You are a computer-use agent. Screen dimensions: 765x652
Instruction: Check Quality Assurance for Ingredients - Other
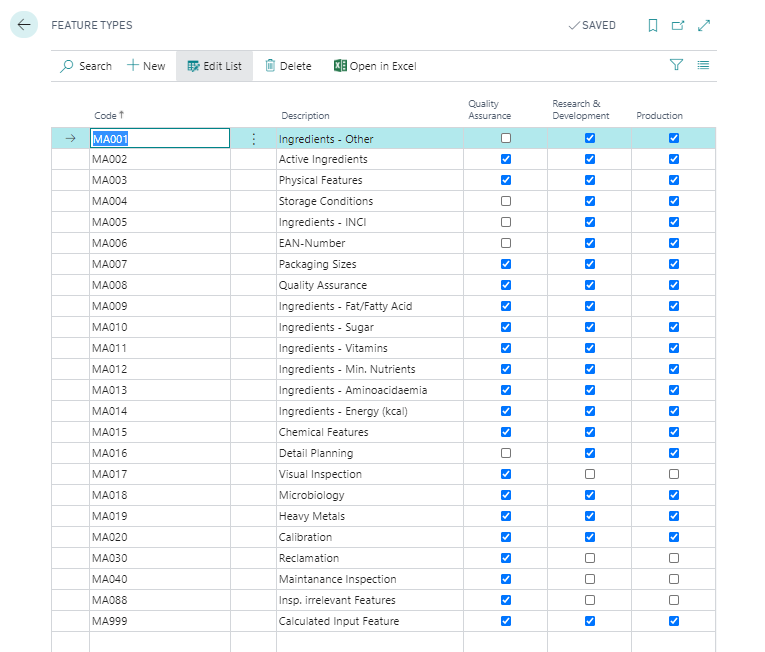pos(506,138)
